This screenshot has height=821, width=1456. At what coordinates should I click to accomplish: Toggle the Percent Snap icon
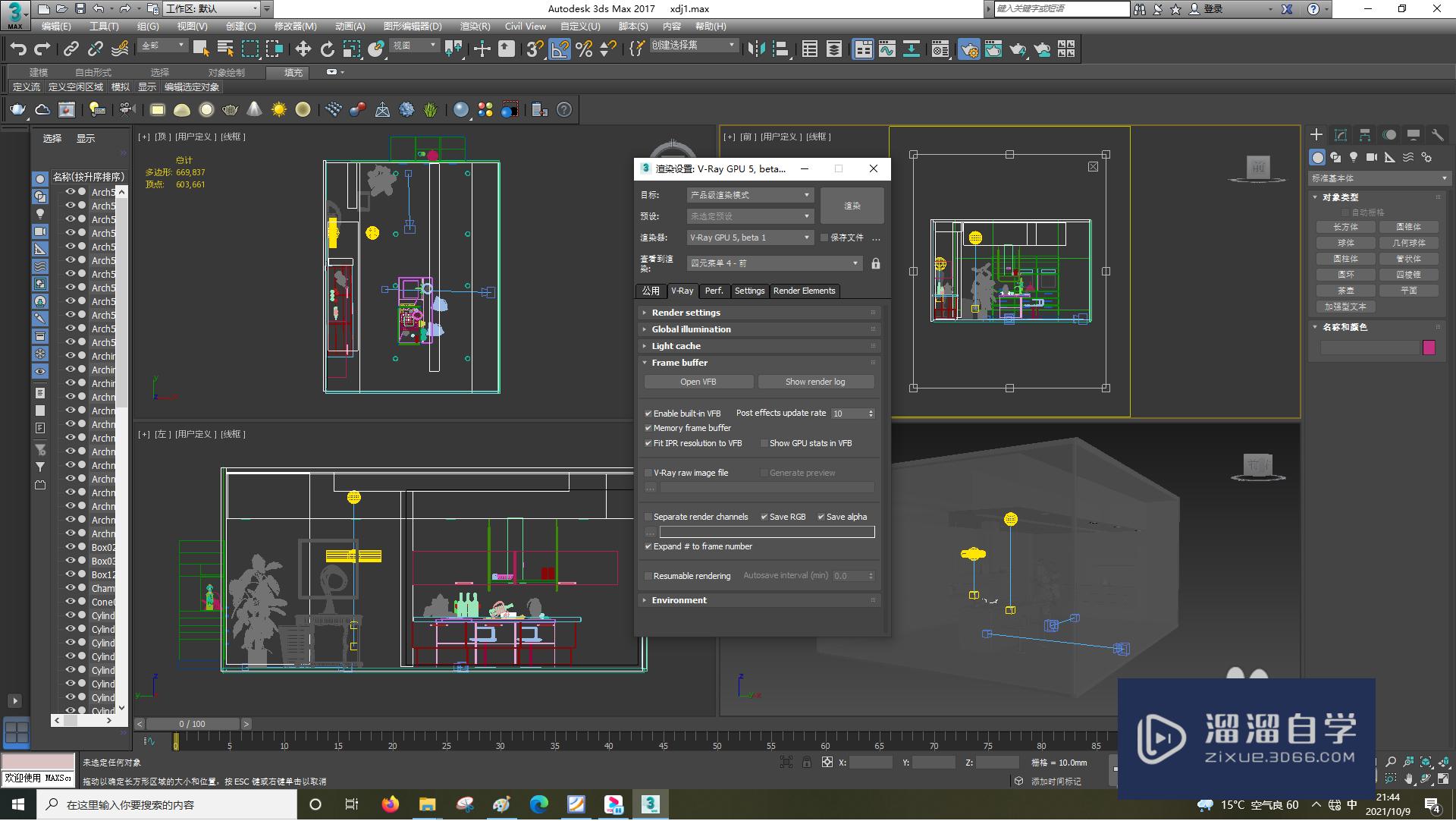tap(584, 49)
